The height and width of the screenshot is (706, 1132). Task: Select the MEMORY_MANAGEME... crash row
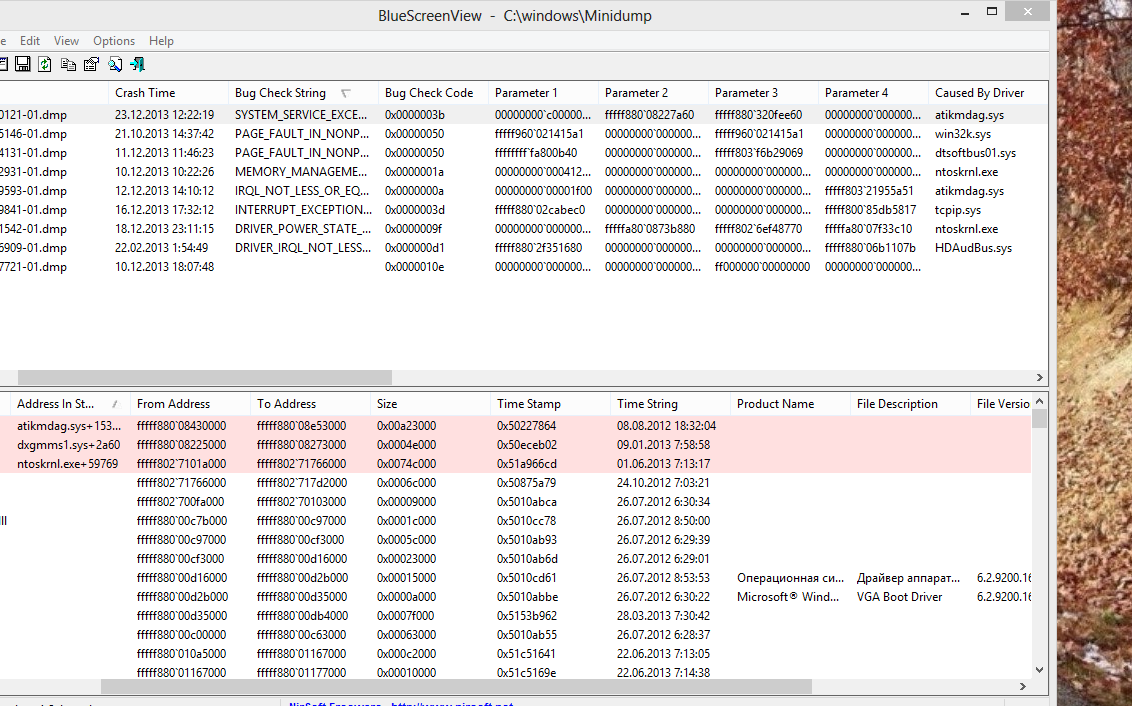(x=523, y=172)
